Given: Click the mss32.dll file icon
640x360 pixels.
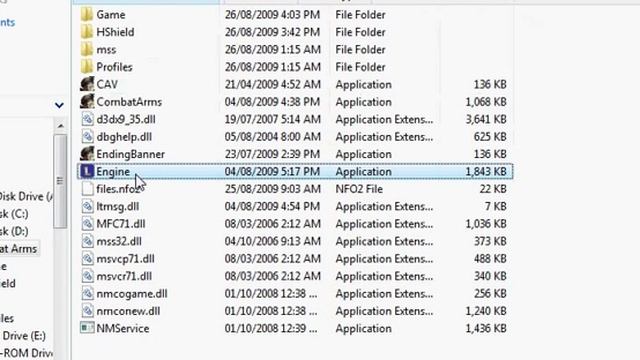Looking at the screenshot, I should pyautogui.click(x=87, y=241).
